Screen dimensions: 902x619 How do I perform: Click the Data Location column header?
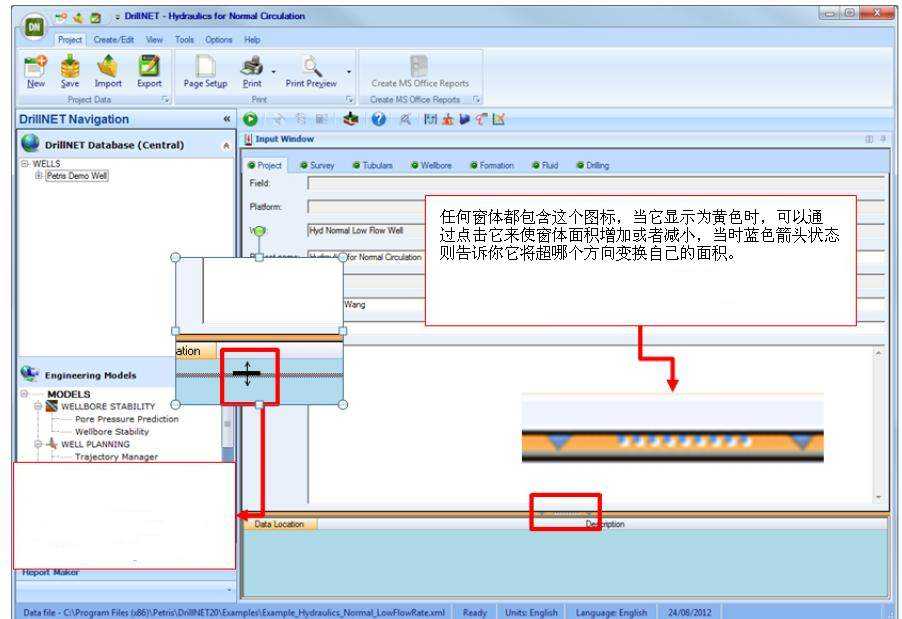coord(279,524)
